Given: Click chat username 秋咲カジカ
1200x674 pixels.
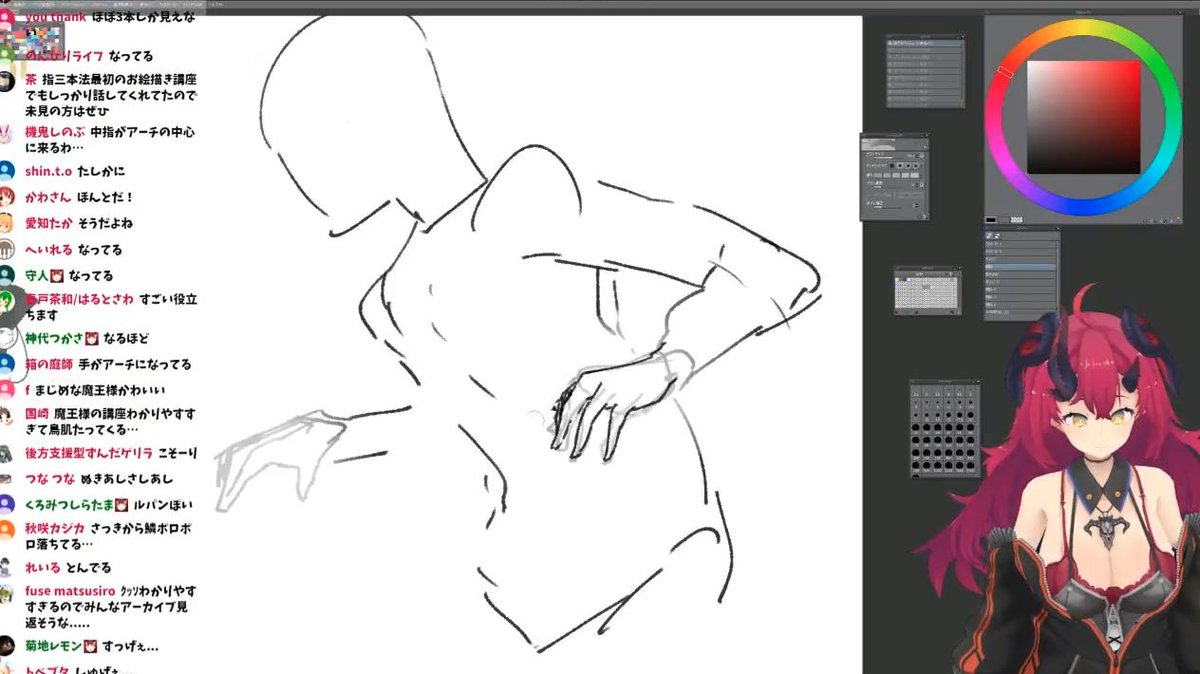Looking at the screenshot, I should click(55, 530).
